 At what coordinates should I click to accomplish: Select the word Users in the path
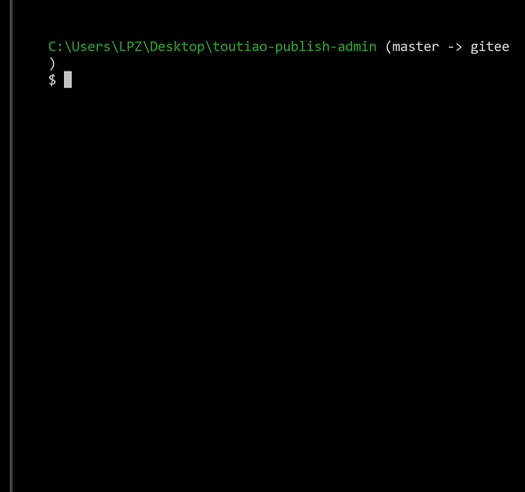[x=91, y=47]
